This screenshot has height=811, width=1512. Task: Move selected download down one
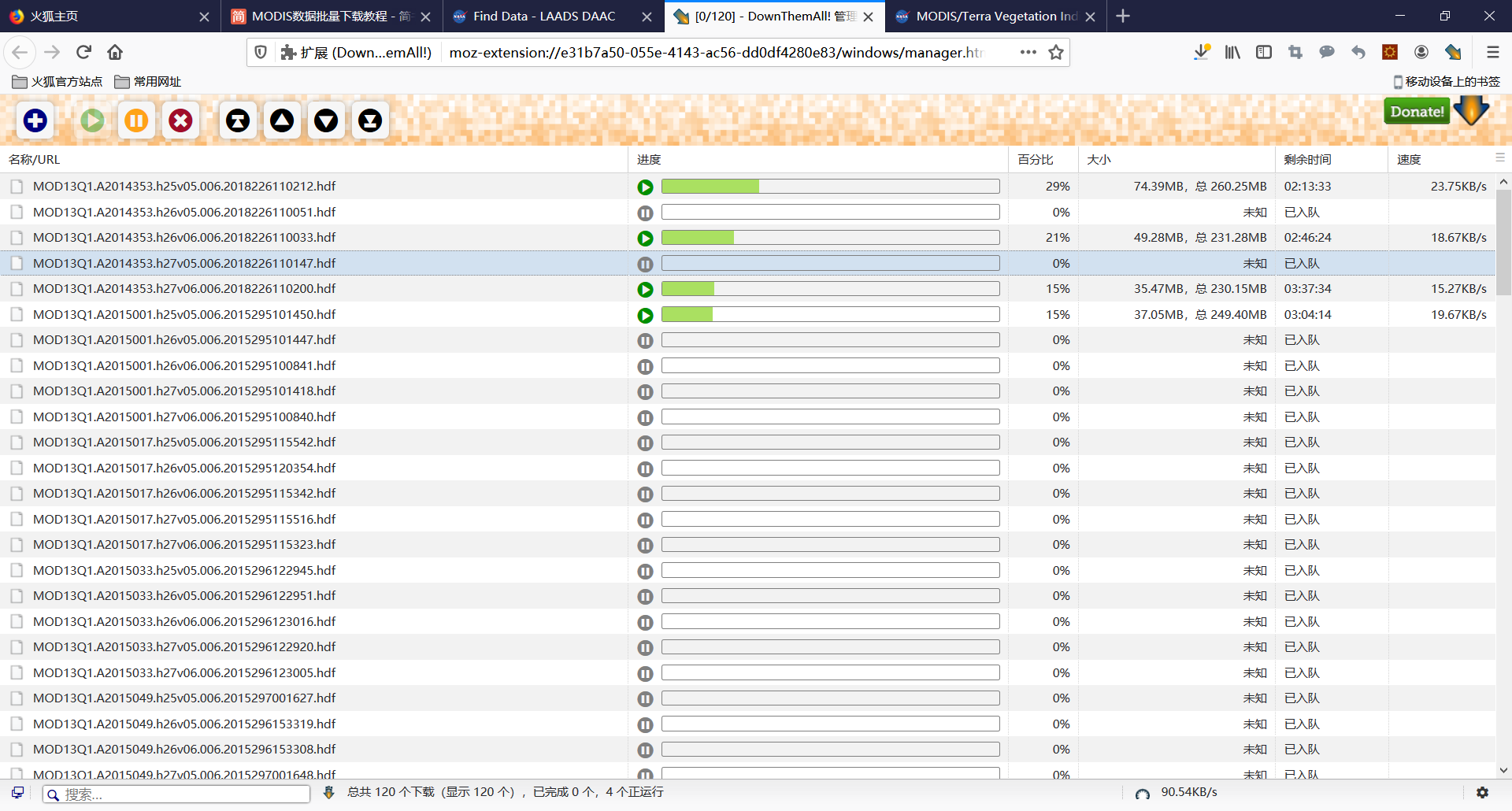tap(326, 120)
